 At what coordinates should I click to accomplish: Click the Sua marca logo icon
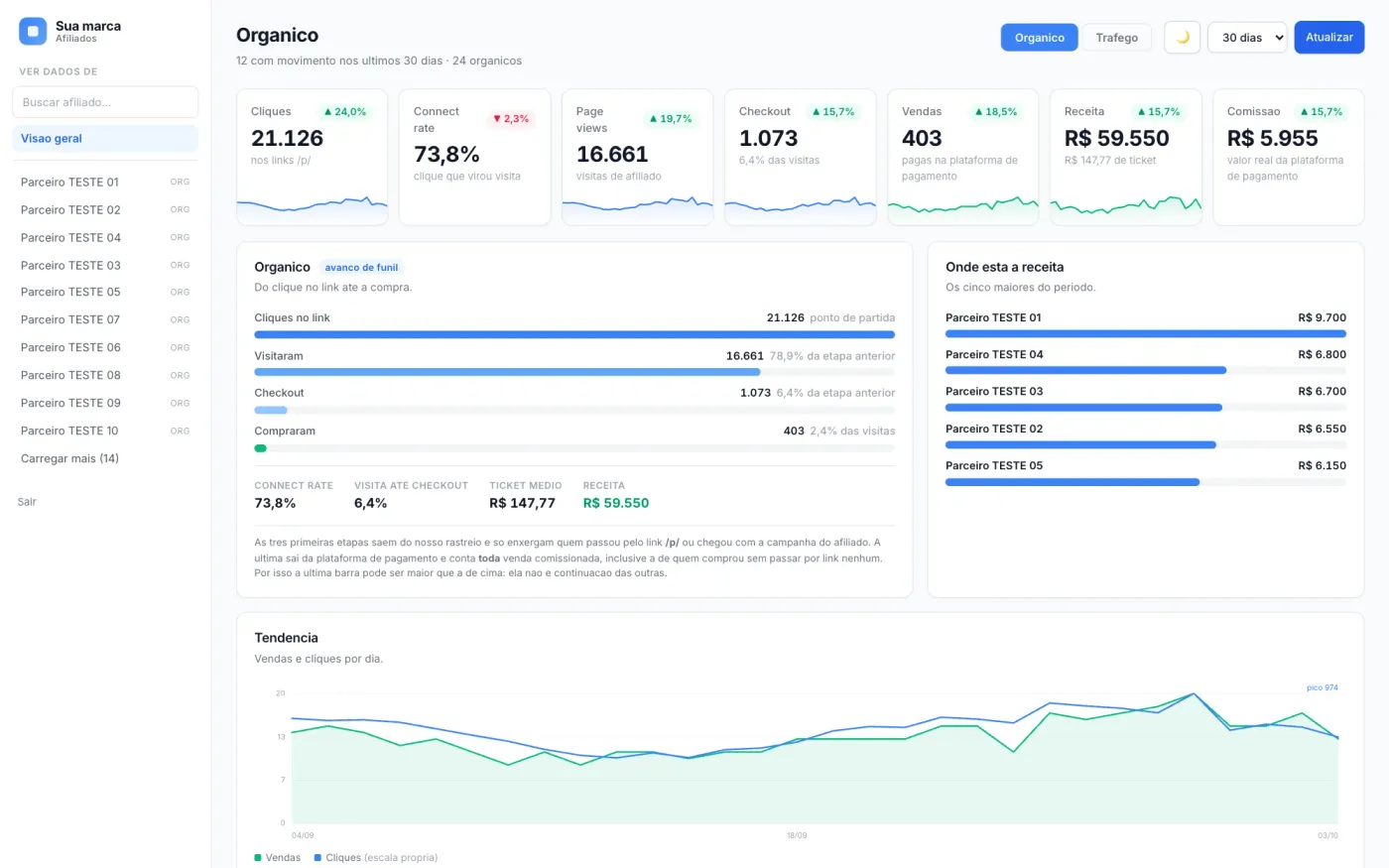(x=33, y=32)
